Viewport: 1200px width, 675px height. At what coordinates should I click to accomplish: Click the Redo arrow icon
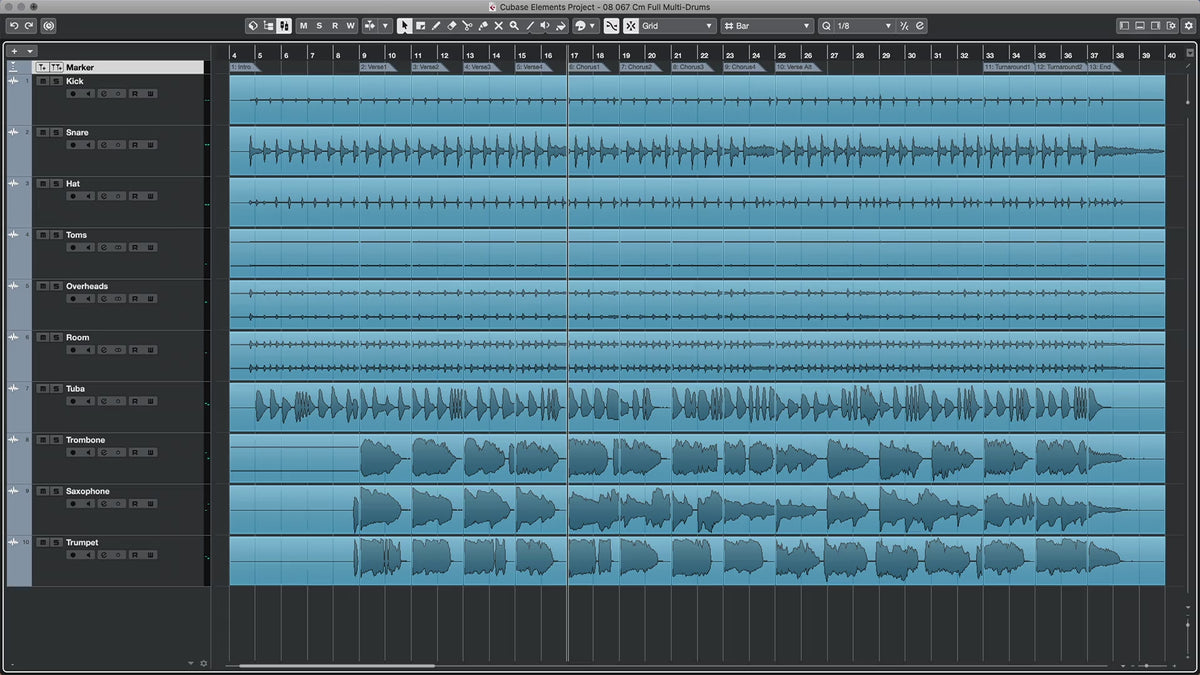tap(29, 26)
